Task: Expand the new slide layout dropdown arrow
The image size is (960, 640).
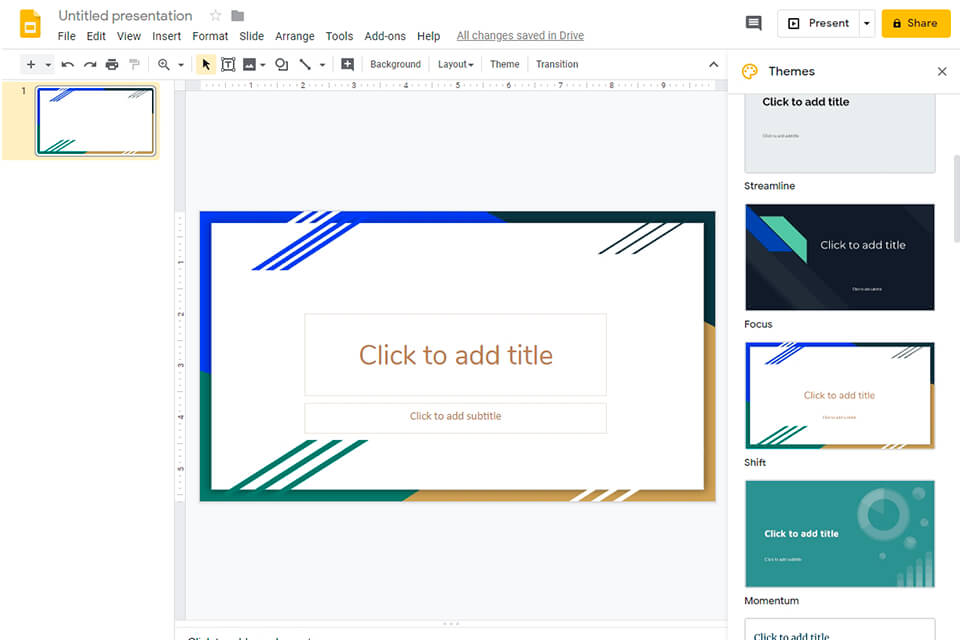Action: tap(48, 64)
